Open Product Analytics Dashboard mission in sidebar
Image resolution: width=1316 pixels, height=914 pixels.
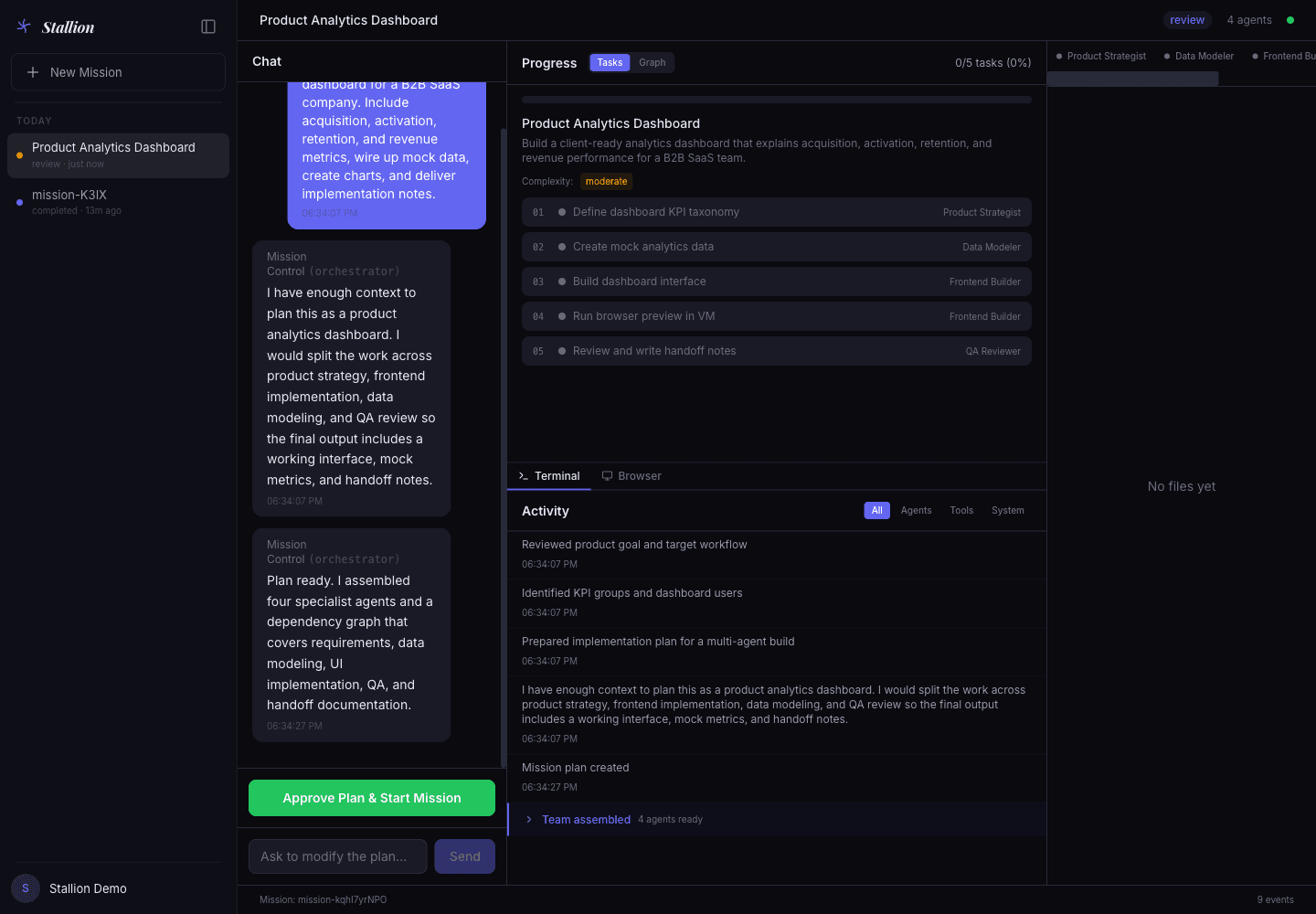[x=118, y=155]
